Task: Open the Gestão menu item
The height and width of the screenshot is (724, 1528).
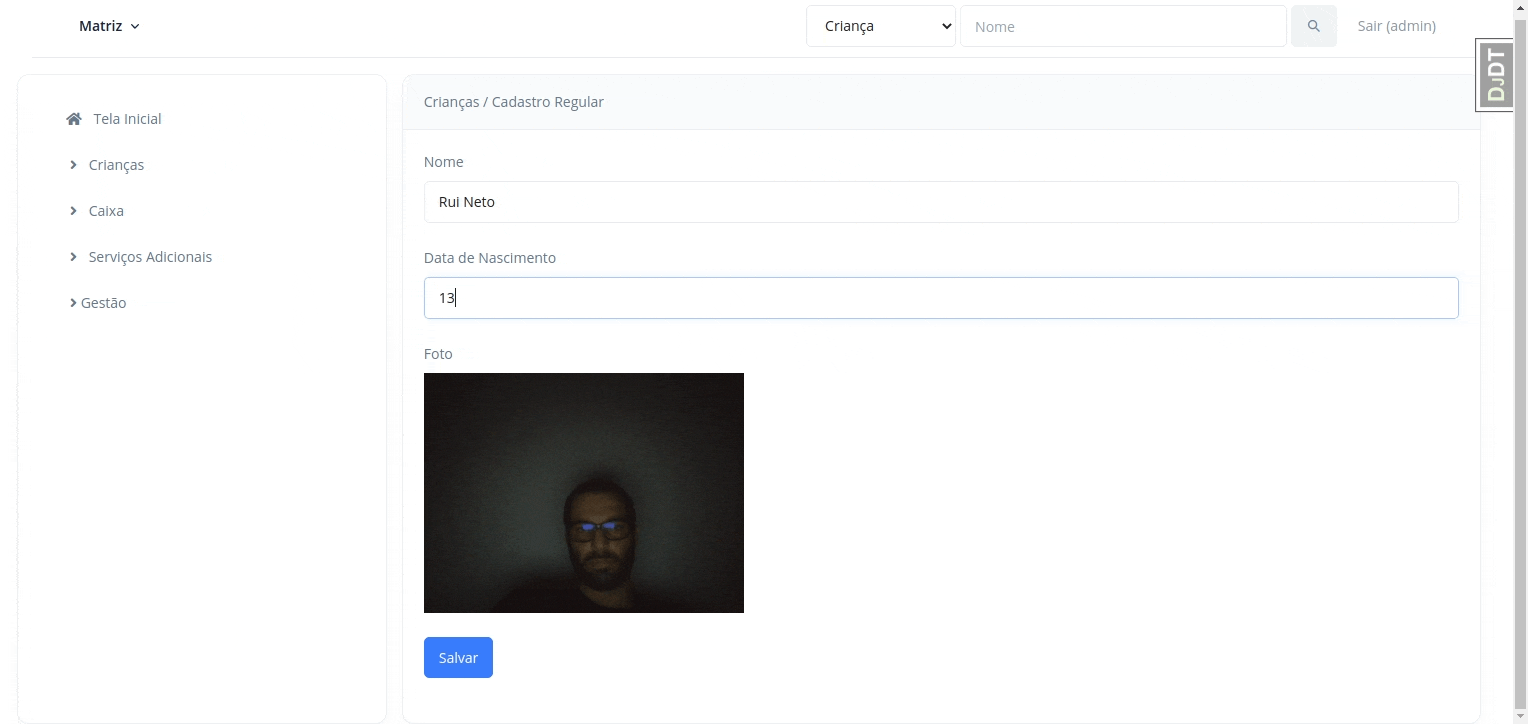Action: point(103,303)
